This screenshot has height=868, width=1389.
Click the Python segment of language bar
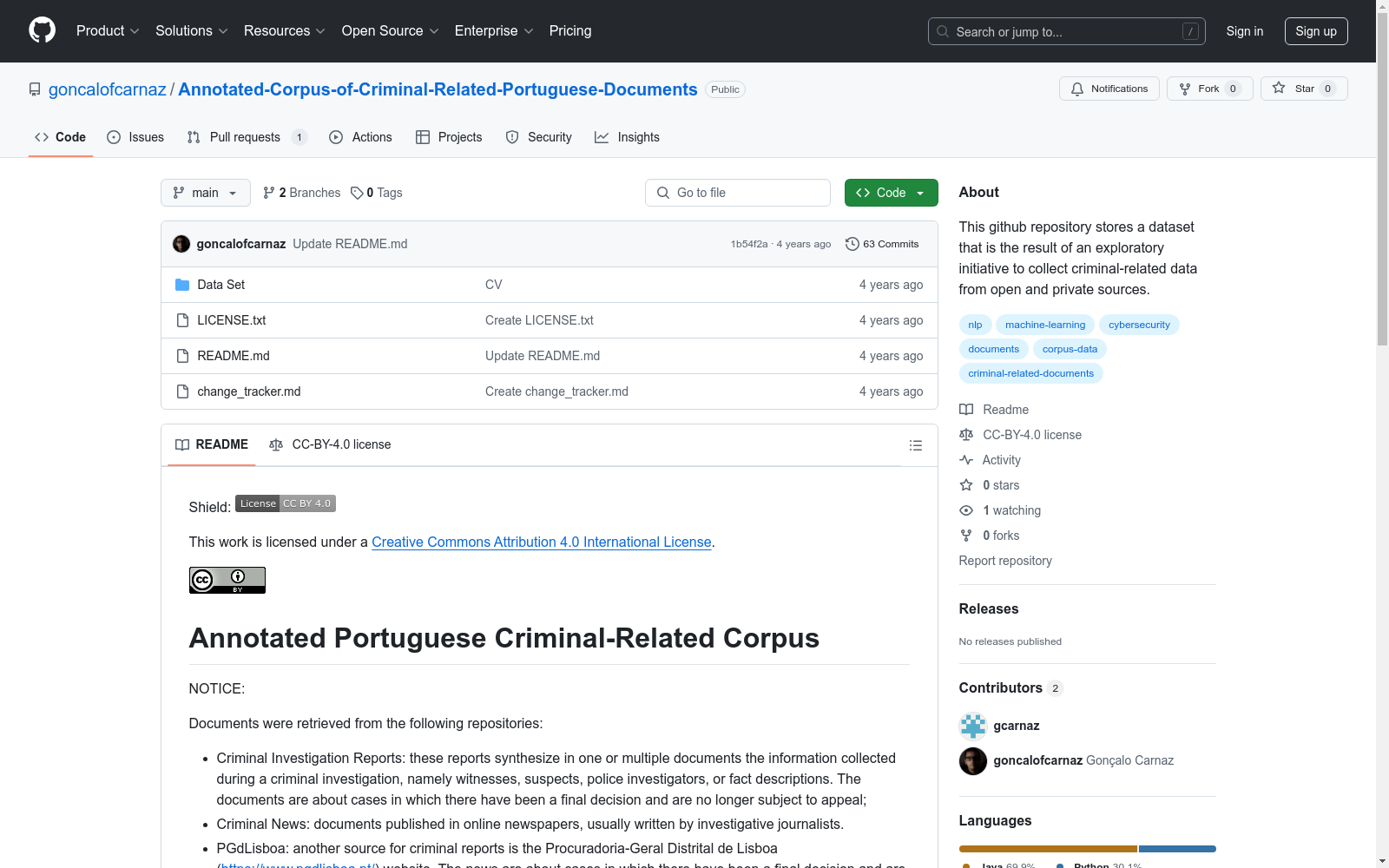pos(1177,849)
